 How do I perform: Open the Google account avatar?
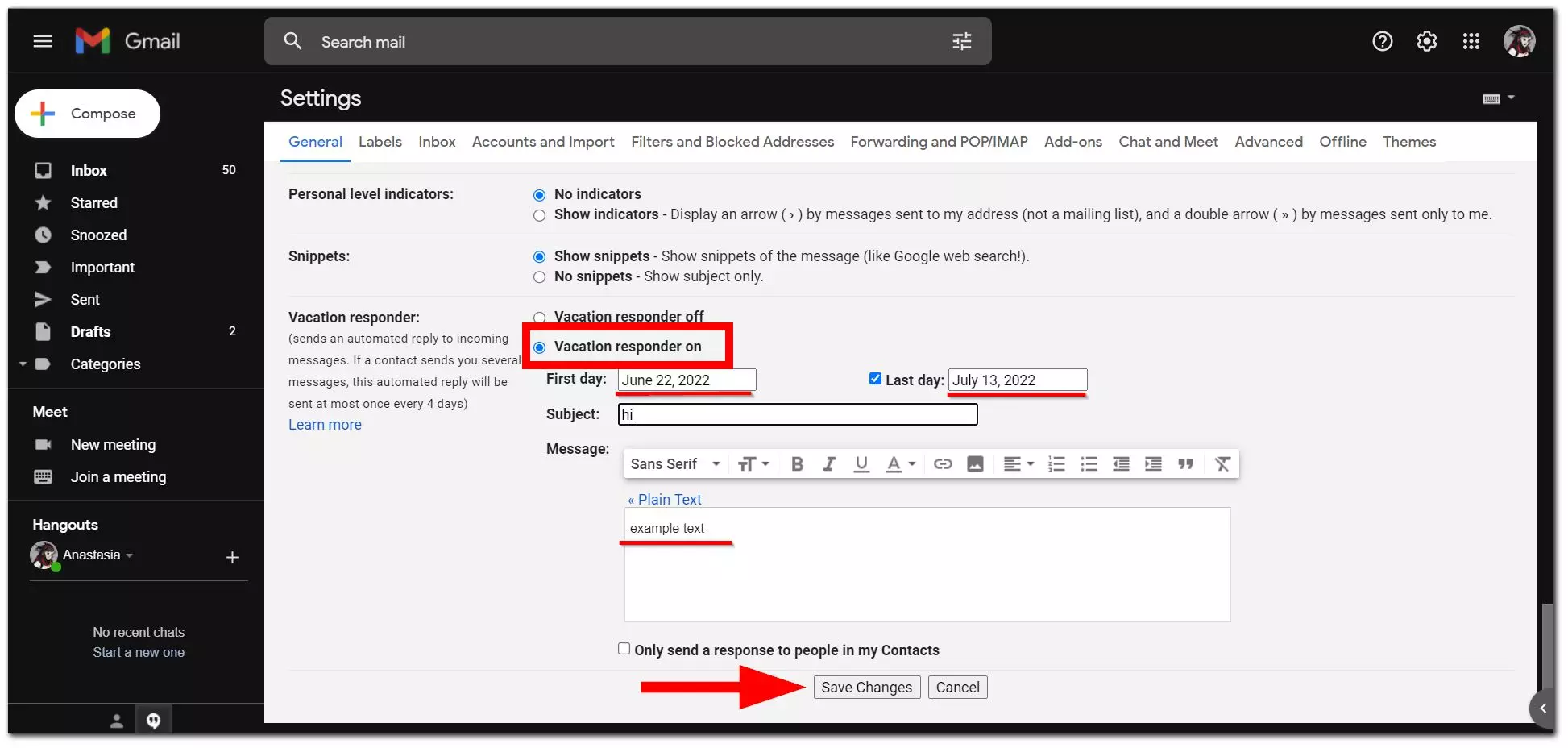[x=1520, y=41]
